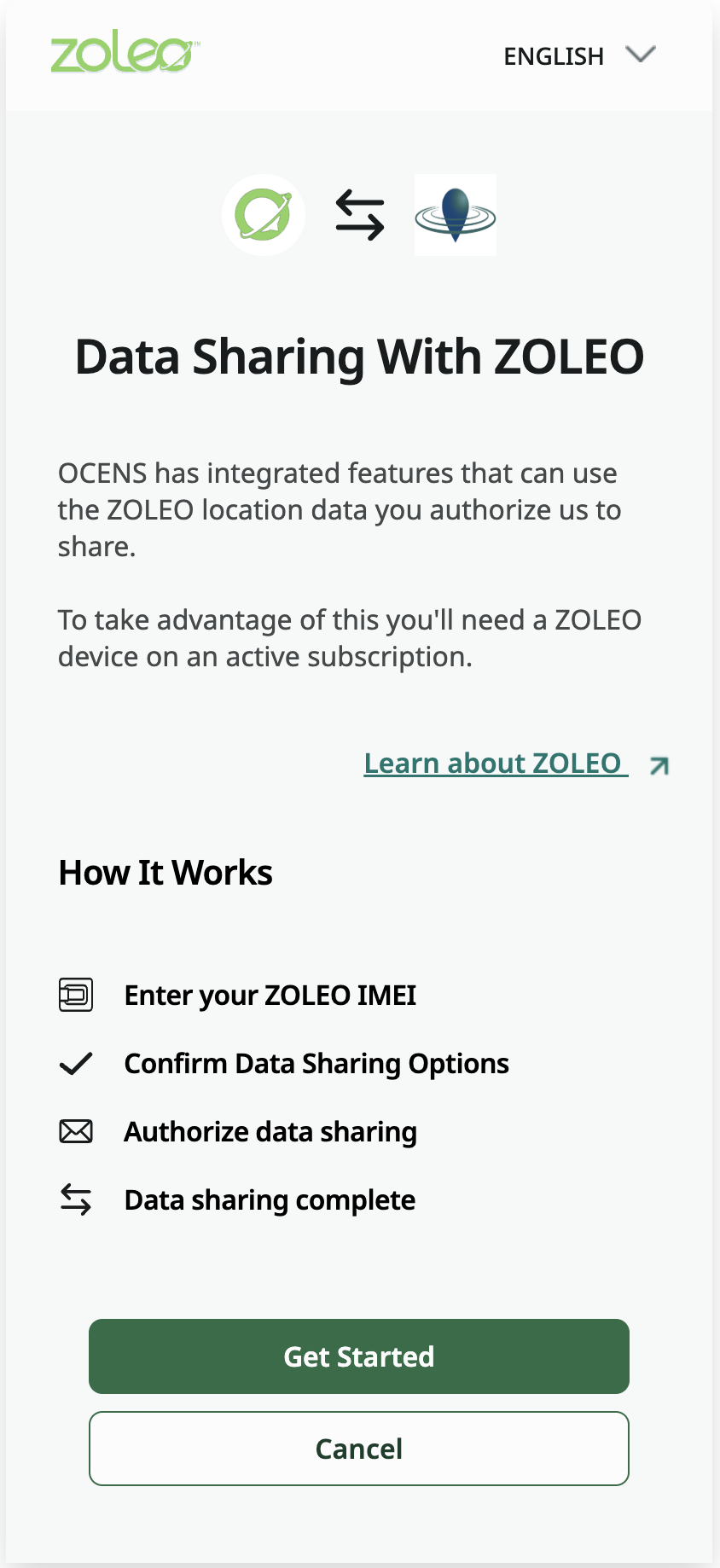Select Authorize data sharing step text
This screenshot has width=720, height=1568.
[270, 1132]
